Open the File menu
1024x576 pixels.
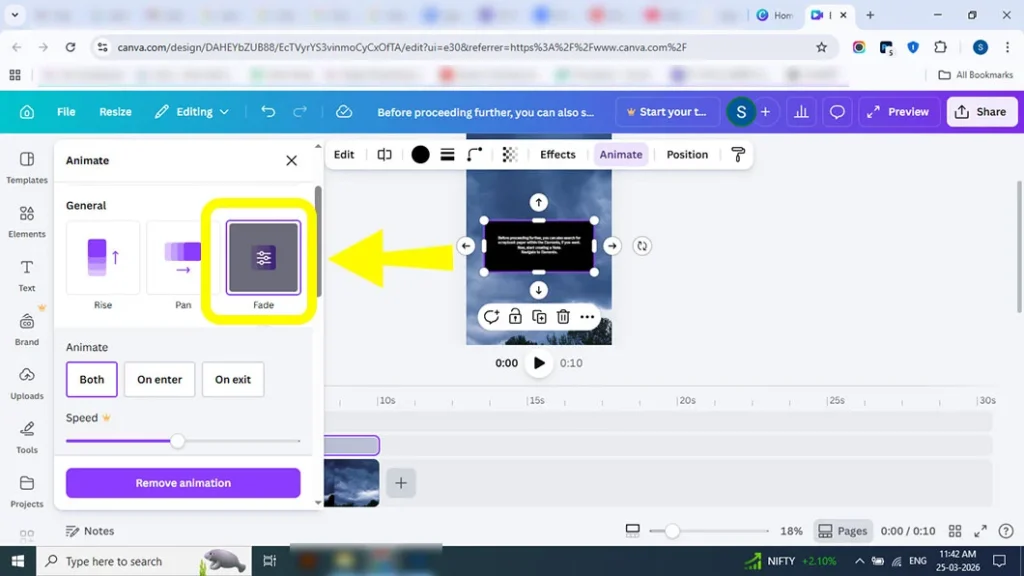point(66,111)
